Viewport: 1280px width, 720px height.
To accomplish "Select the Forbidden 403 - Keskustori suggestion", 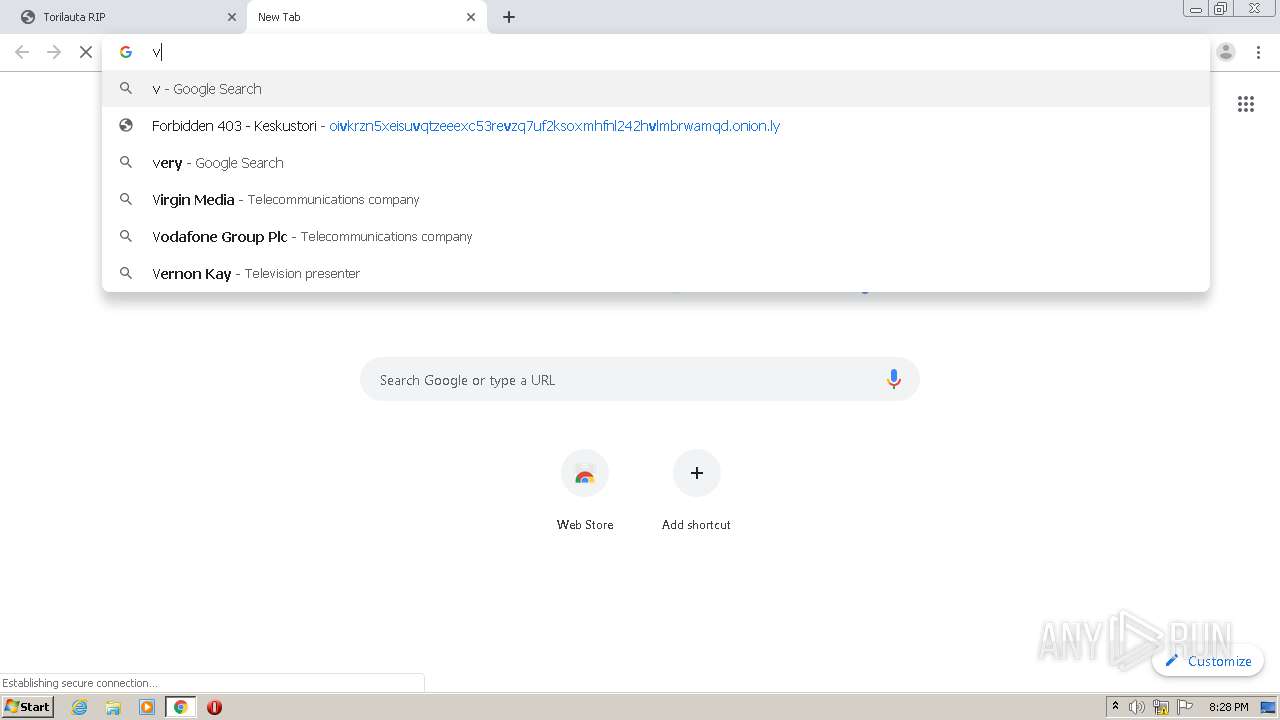I will [656, 126].
